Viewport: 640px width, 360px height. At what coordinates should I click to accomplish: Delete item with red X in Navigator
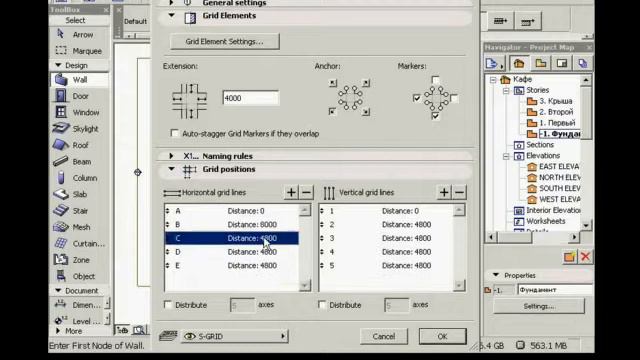point(585,257)
